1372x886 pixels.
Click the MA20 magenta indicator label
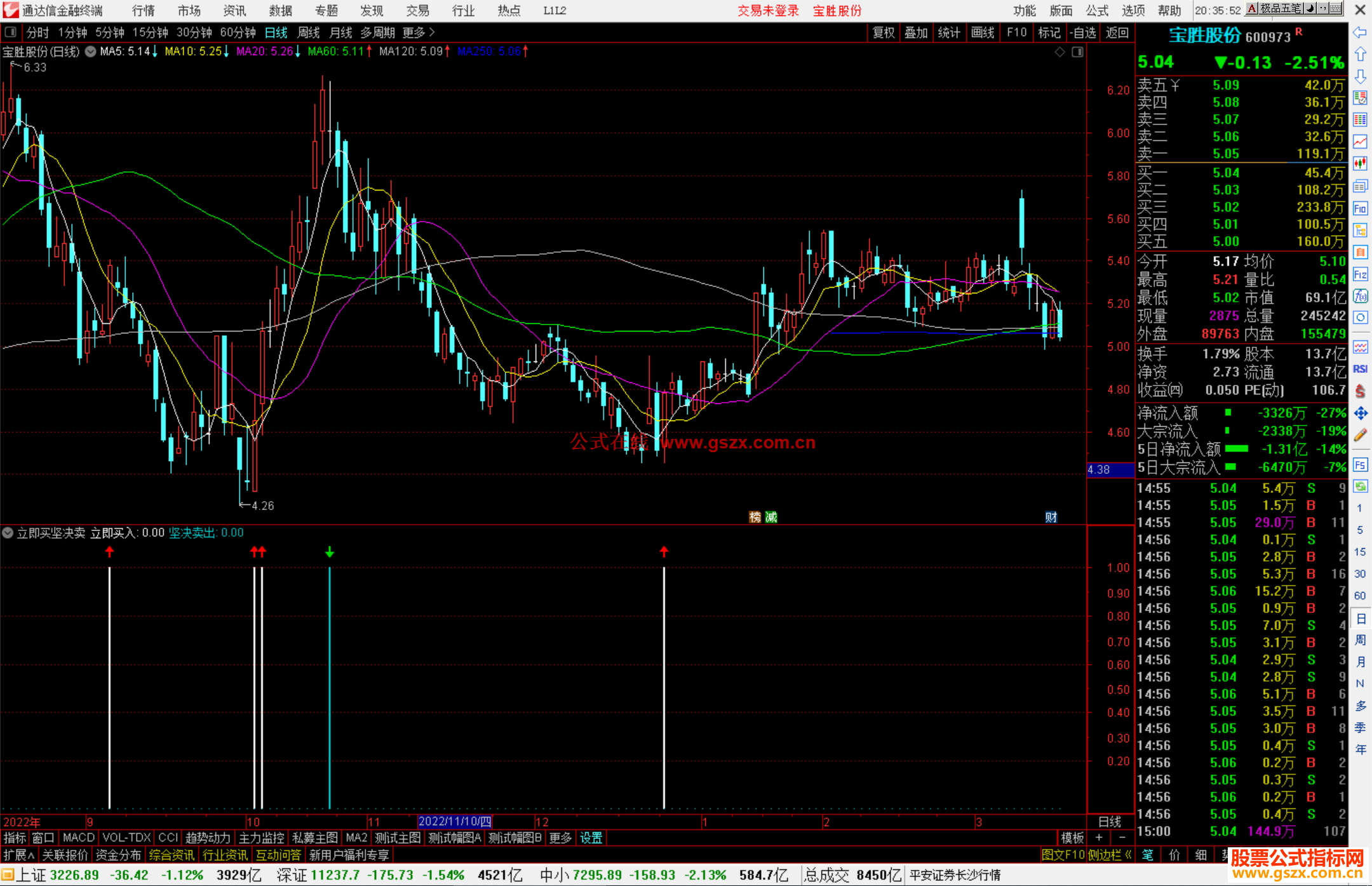[x=265, y=51]
